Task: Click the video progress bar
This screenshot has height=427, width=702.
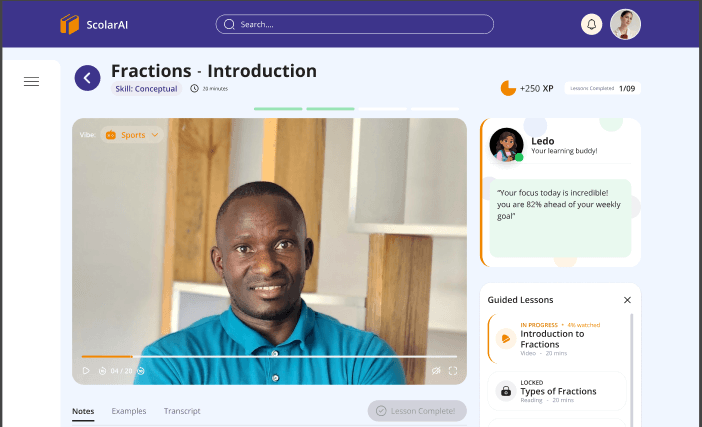Action: tap(269, 357)
